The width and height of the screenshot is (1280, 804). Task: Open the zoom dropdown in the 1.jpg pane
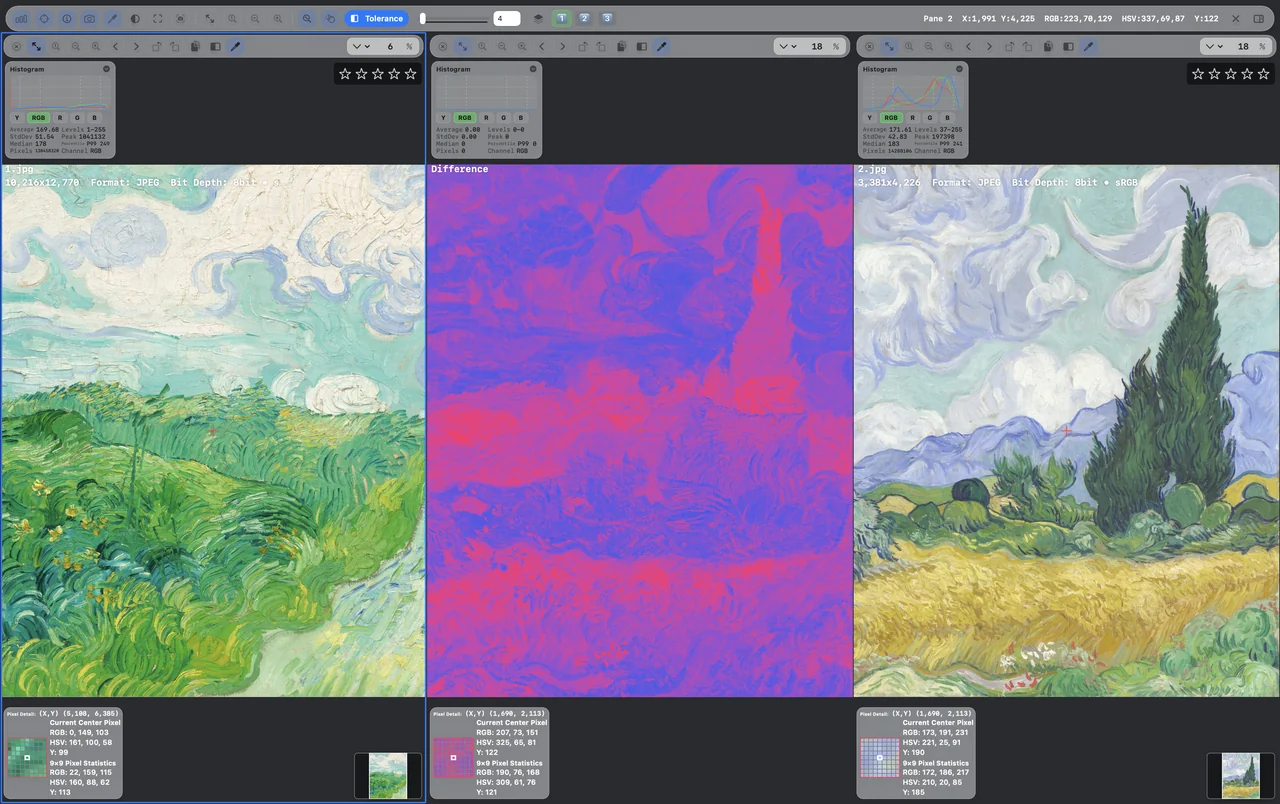point(361,47)
